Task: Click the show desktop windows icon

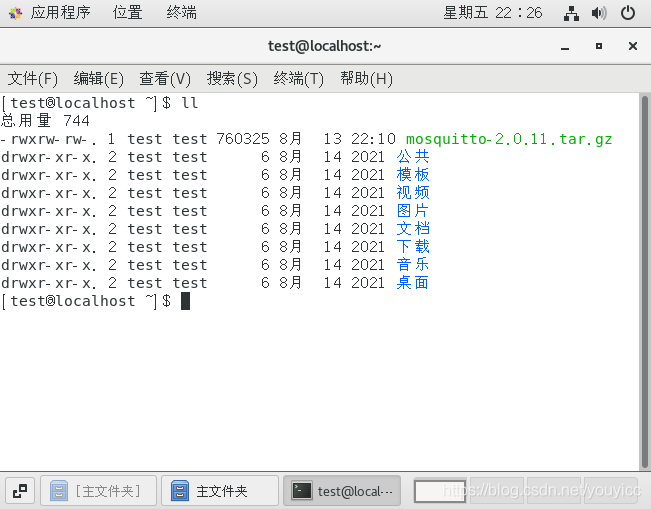Action: click(x=20, y=491)
